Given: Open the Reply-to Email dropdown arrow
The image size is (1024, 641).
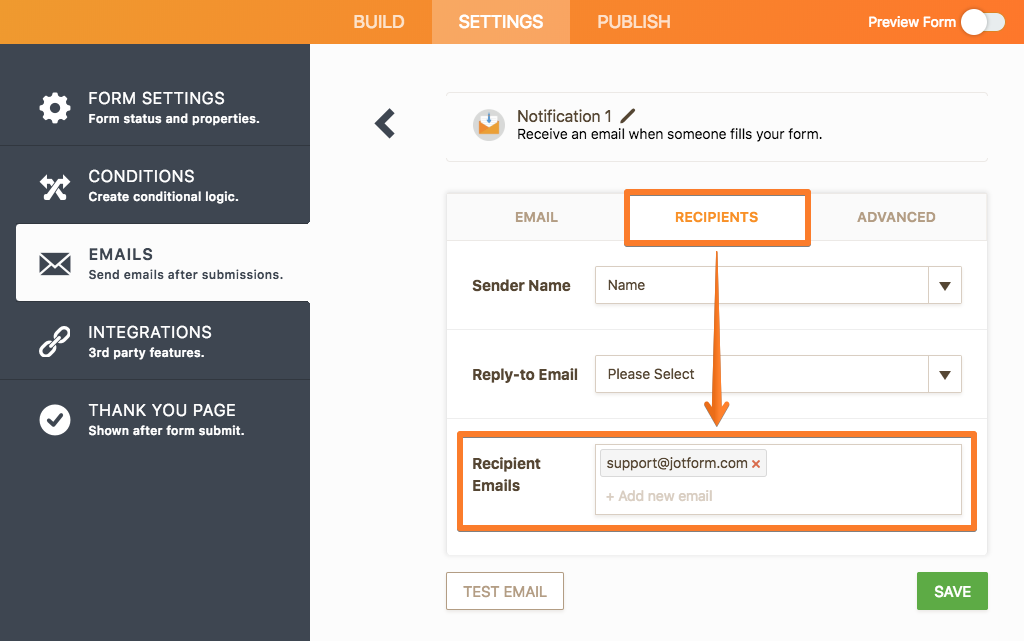Looking at the screenshot, I should click(944, 375).
